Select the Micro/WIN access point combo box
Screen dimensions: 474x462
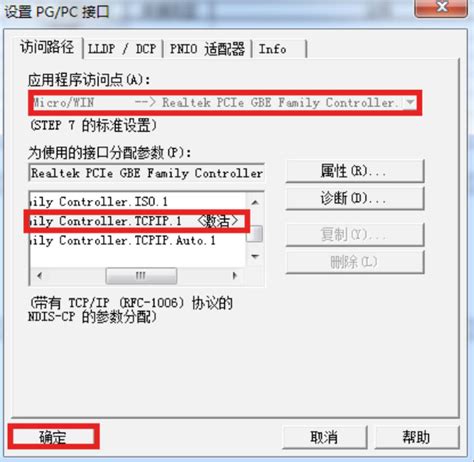point(225,102)
